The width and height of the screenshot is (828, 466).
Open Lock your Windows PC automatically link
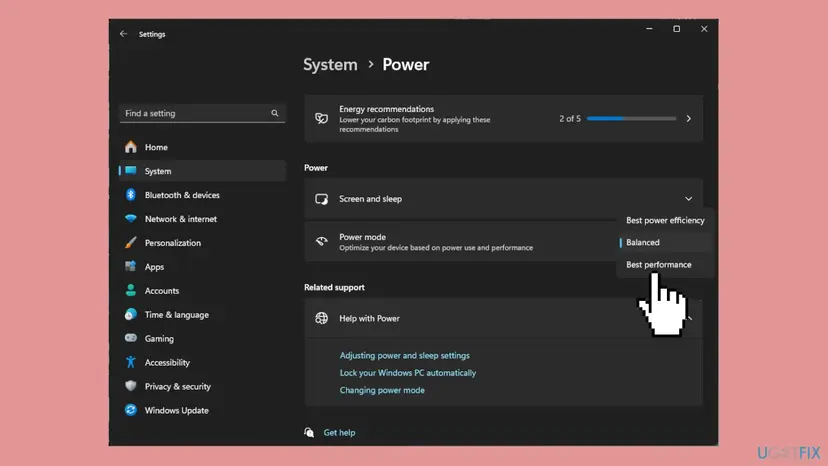point(408,372)
